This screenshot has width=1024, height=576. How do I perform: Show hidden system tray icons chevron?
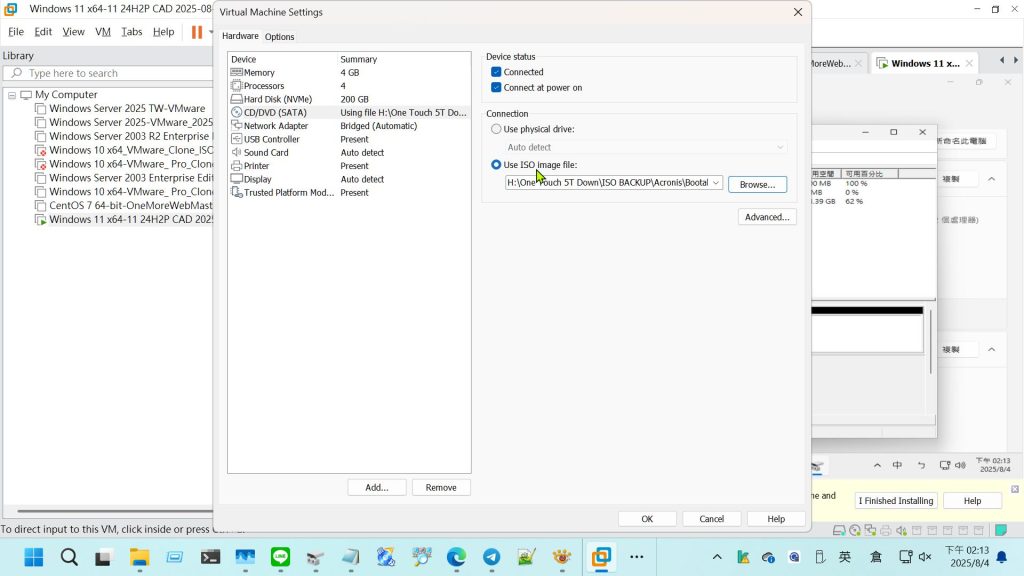[x=717, y=557]
